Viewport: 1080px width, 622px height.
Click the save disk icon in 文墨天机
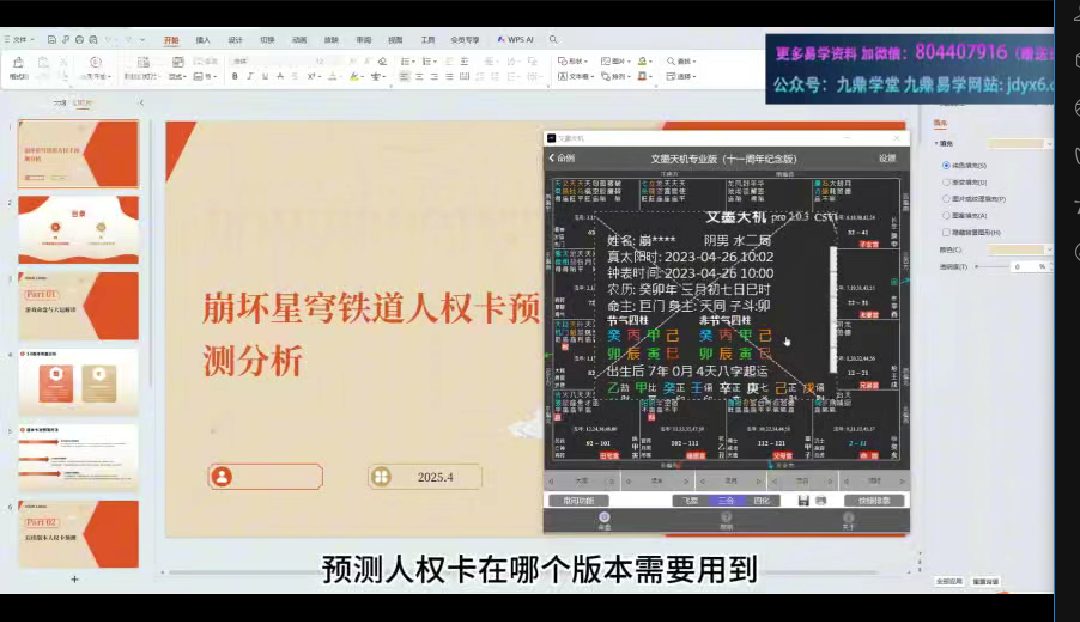pyautogui.click(x=803, y=500)
